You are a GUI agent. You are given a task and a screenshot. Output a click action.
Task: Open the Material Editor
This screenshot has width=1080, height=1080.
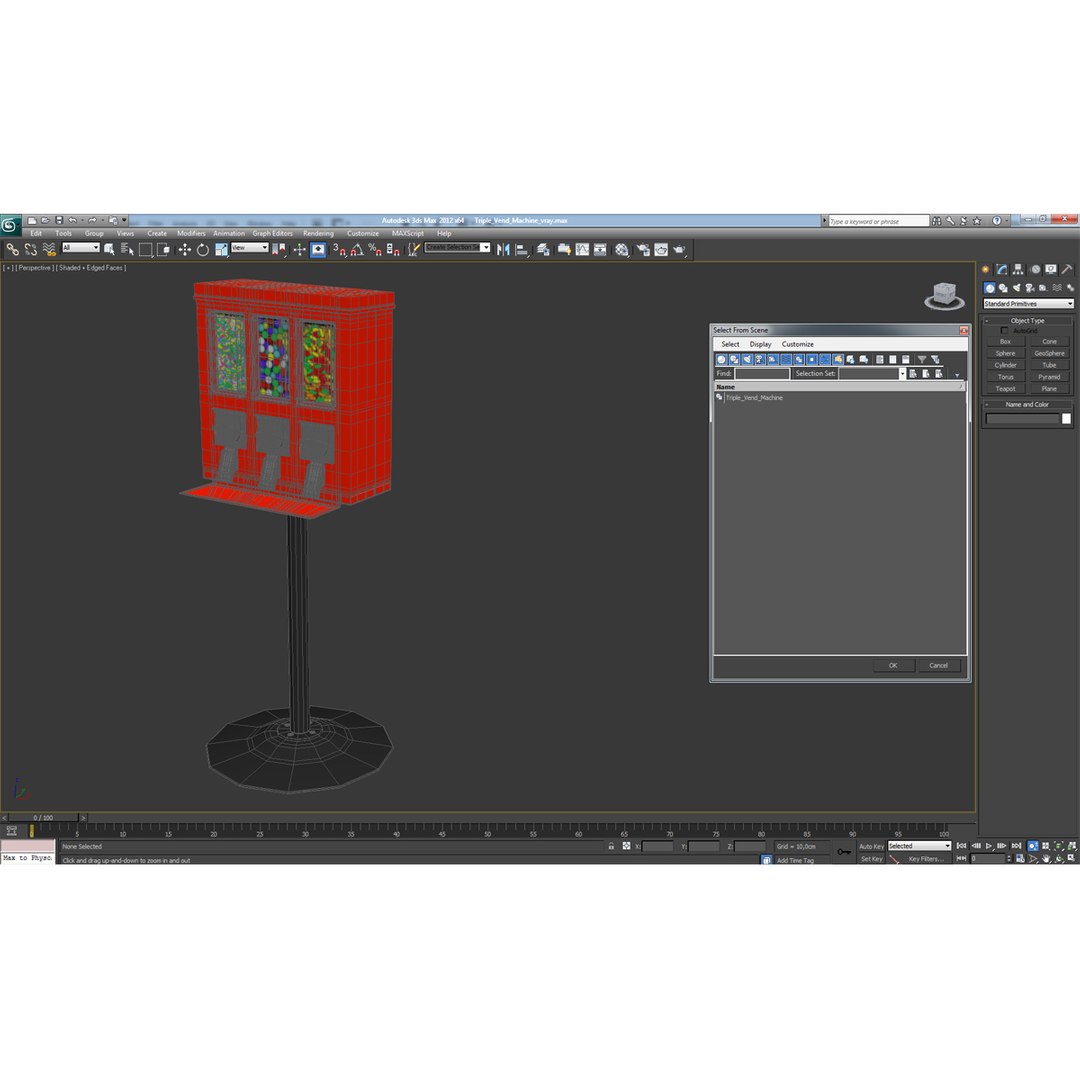[622, 249]
